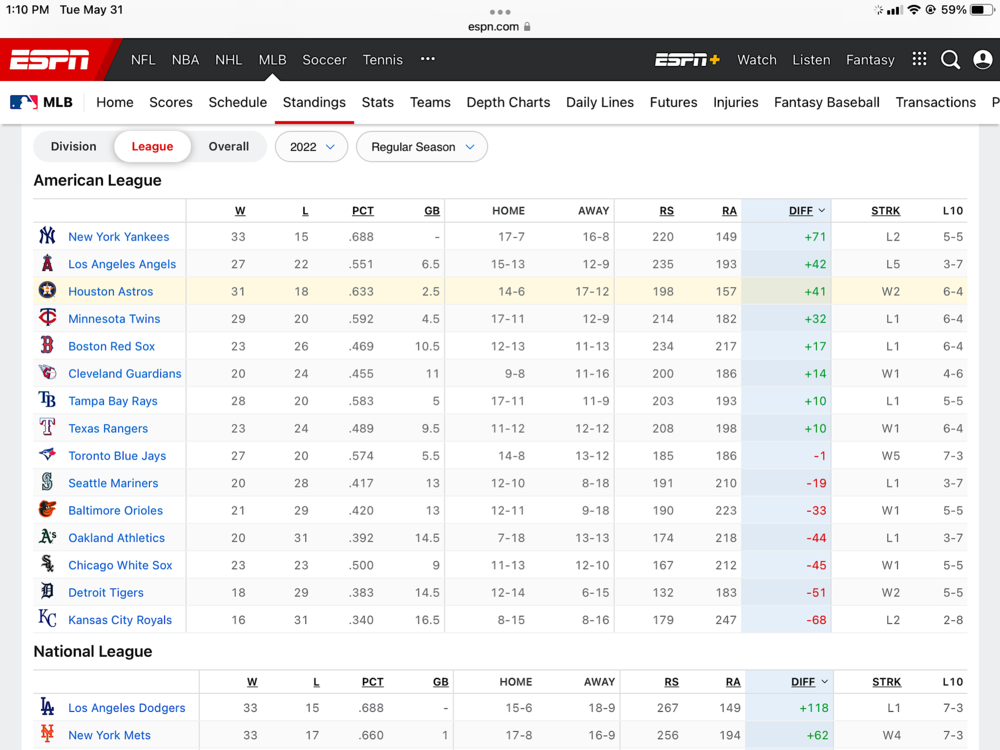Open the user profile icon

982,60
